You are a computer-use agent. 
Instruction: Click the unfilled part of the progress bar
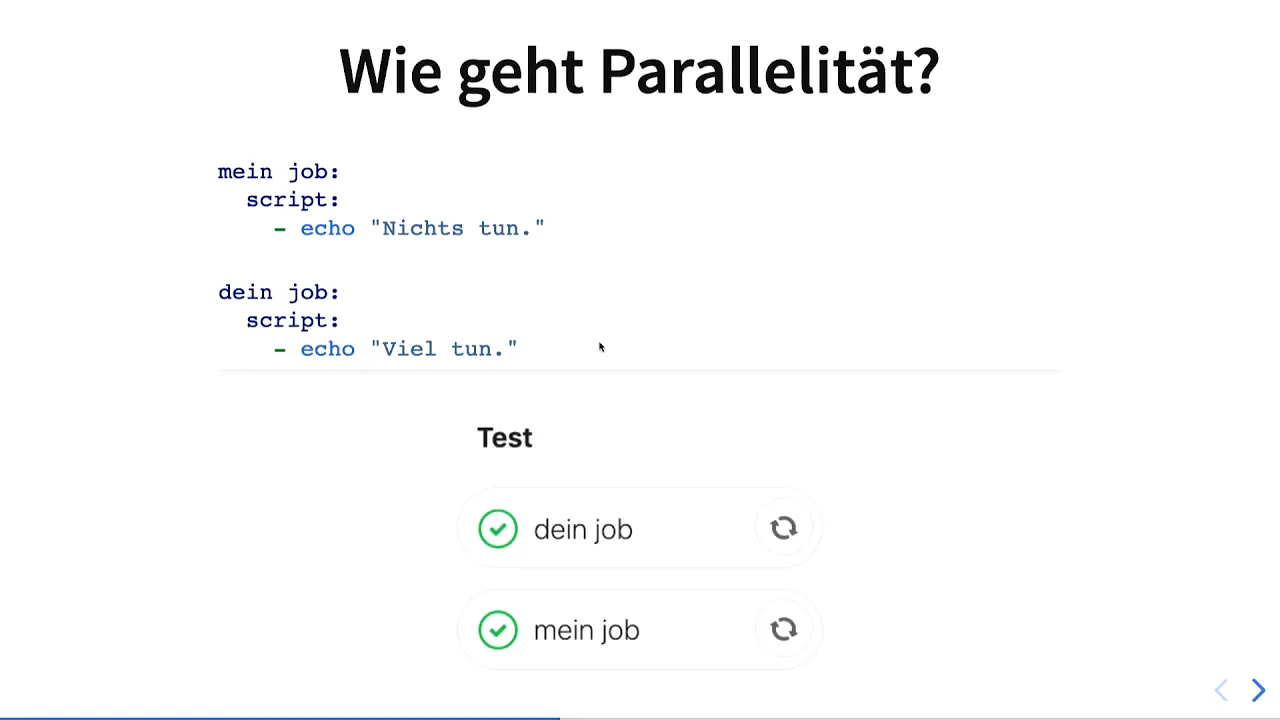920,718
